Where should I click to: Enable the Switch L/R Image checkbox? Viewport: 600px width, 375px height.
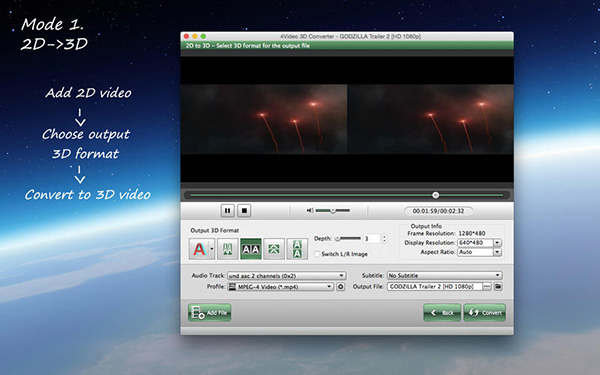(317, 254)
